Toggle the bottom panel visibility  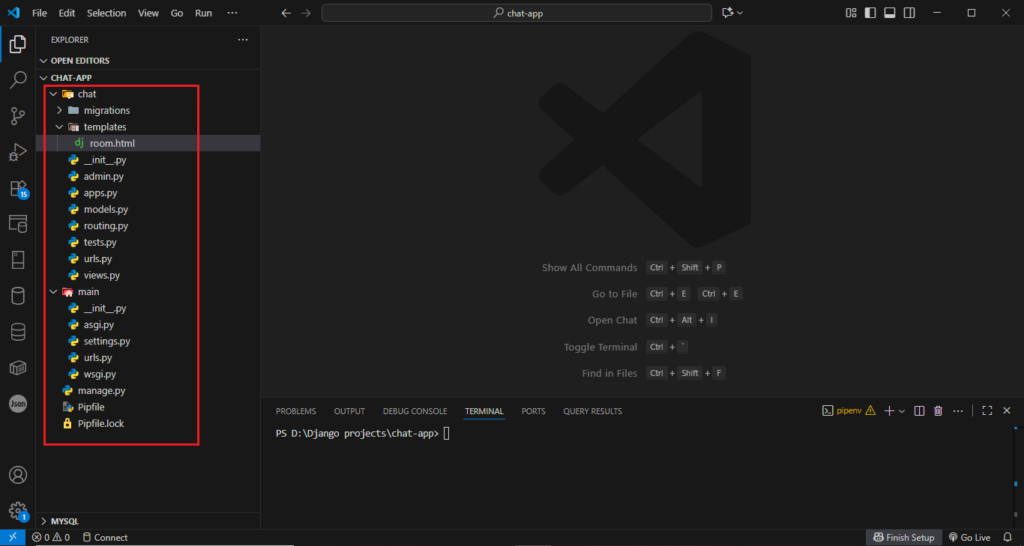point(889,13)
